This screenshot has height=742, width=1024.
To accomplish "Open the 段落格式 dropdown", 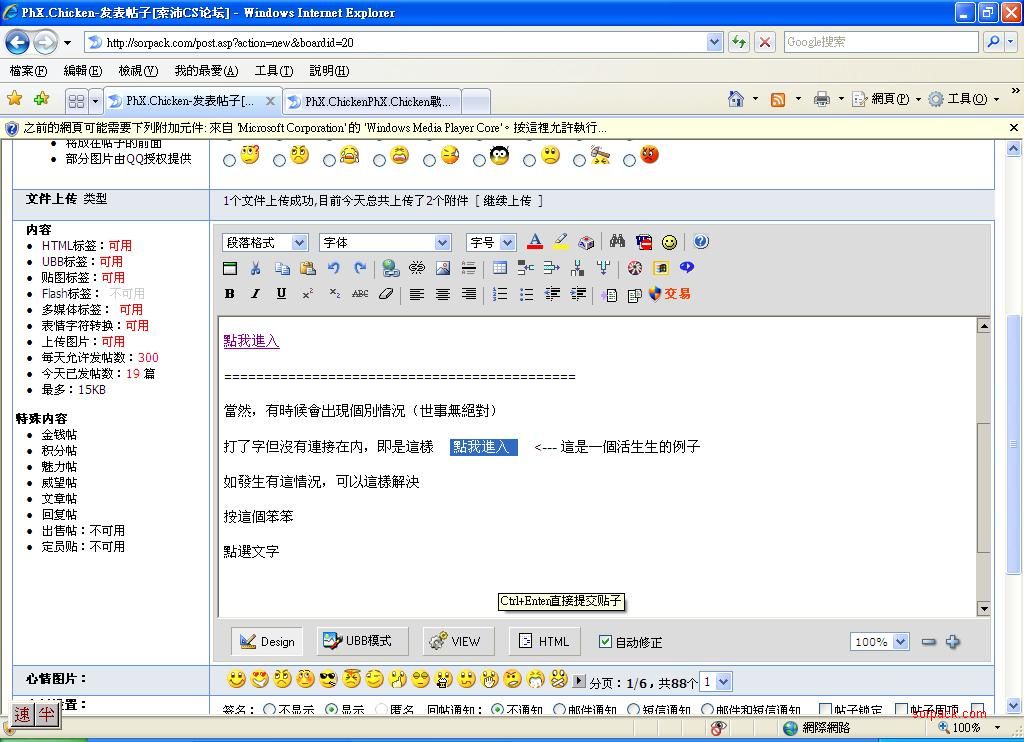I will [265, 242].
